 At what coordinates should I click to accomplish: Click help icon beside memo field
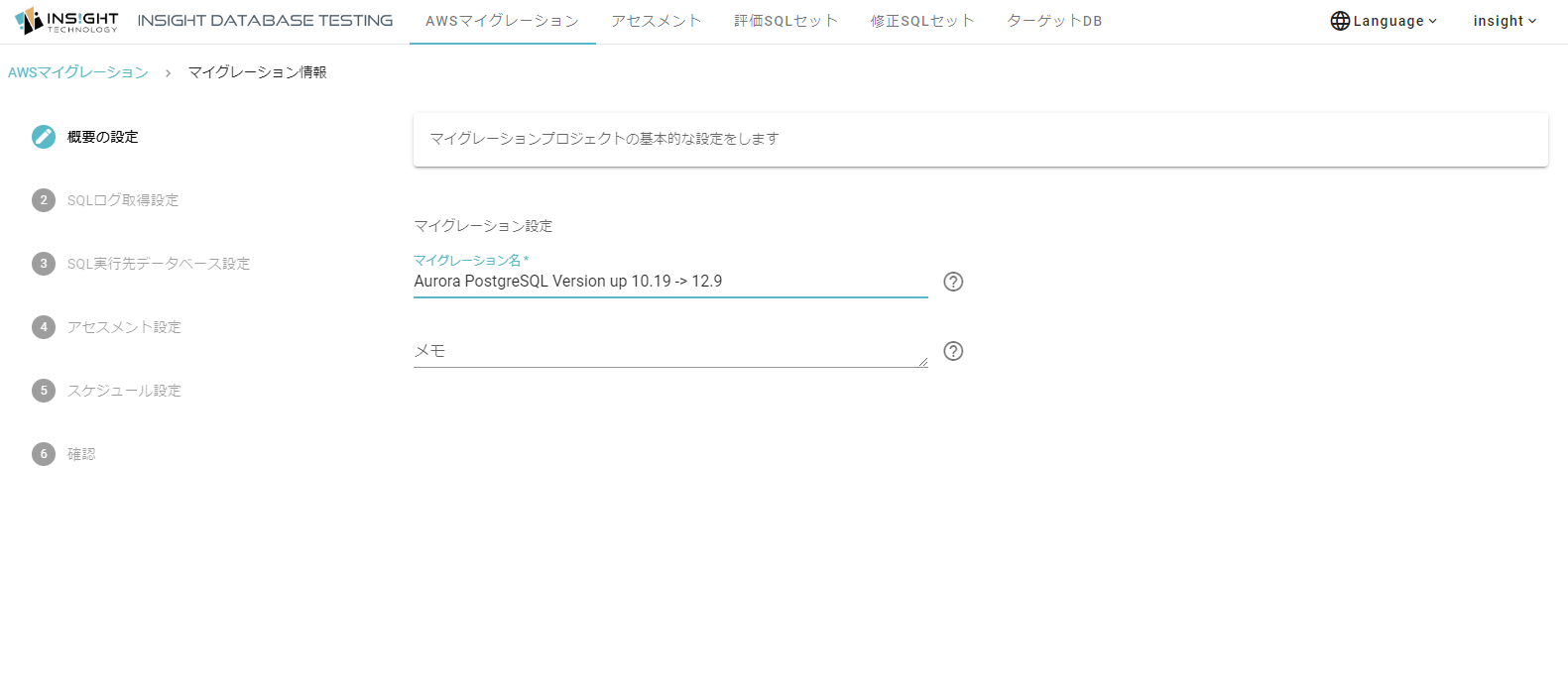coord(953,351)
